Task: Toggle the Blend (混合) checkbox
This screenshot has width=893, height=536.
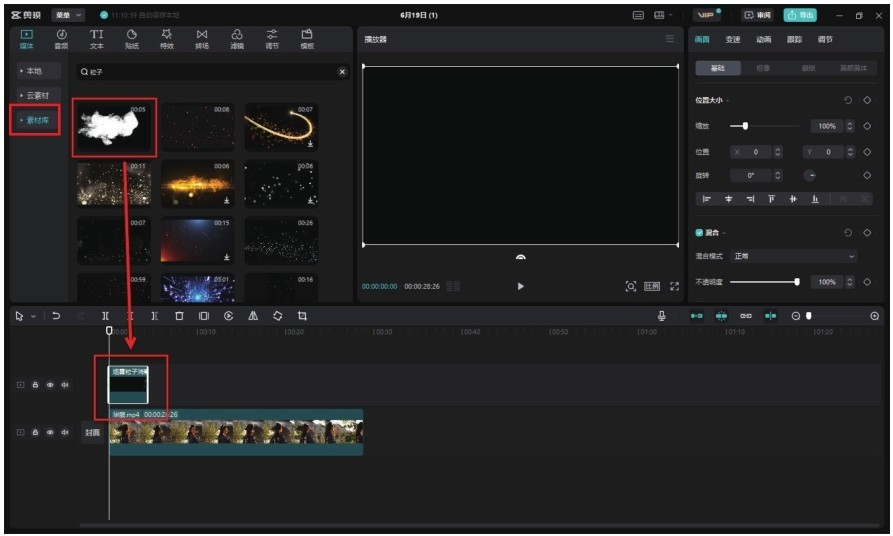Action: (699, 232)
